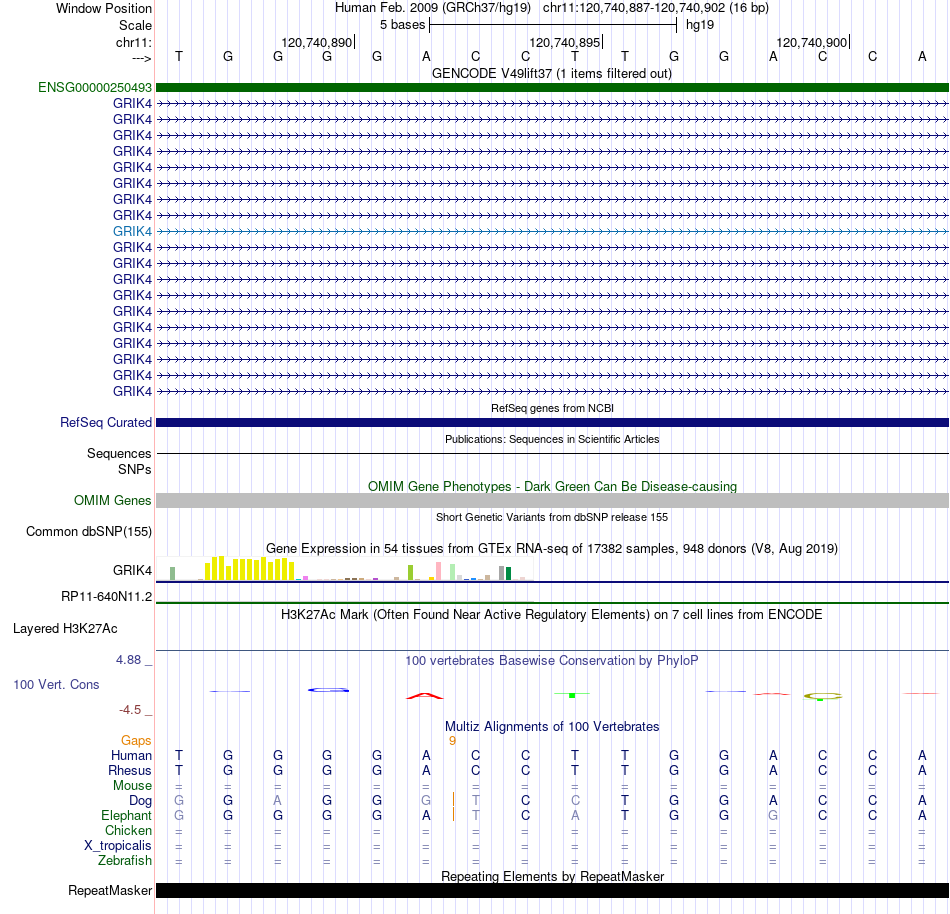
Task: Click the green RP11-640N11.2 expression line
Action: point(552,603)
